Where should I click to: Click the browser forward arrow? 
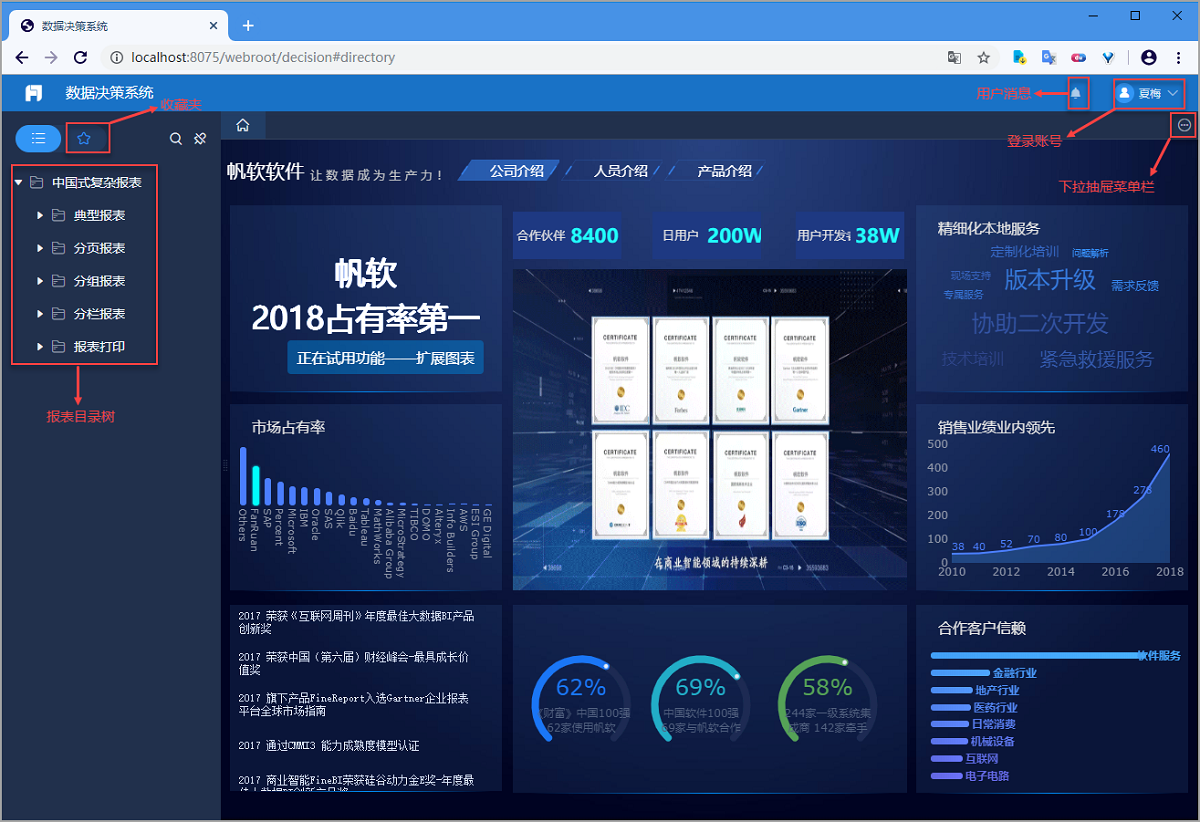pyautogui.click(x=52, y=57)
